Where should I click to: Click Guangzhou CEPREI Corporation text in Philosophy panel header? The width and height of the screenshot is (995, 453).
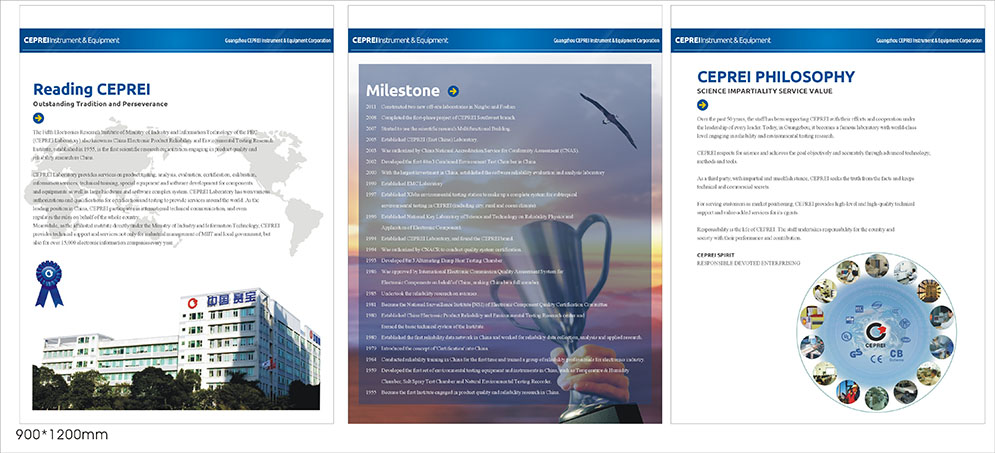pos(929,41)
